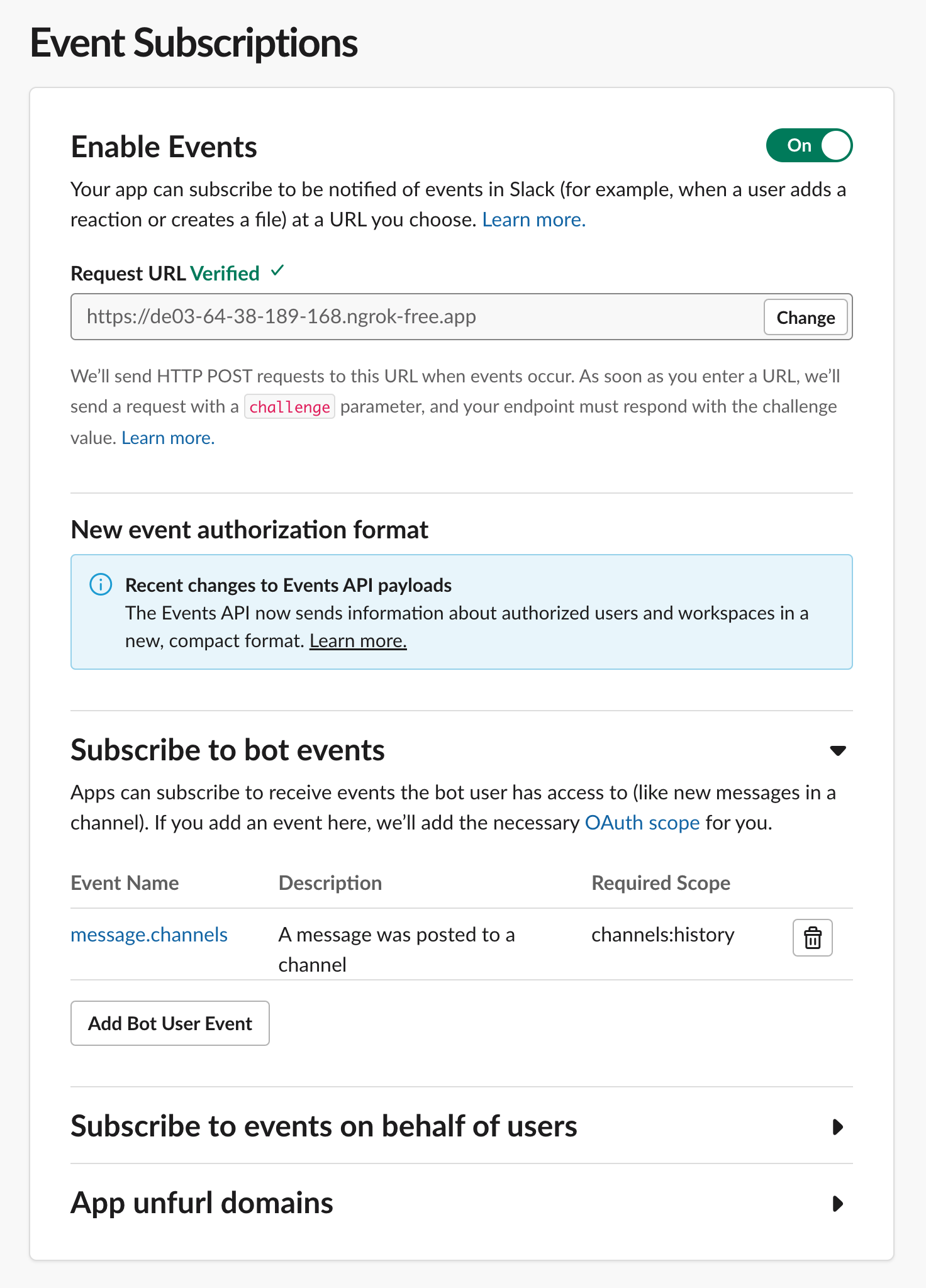
Task: Open the OAuth scope link
Action: (642, 823)
